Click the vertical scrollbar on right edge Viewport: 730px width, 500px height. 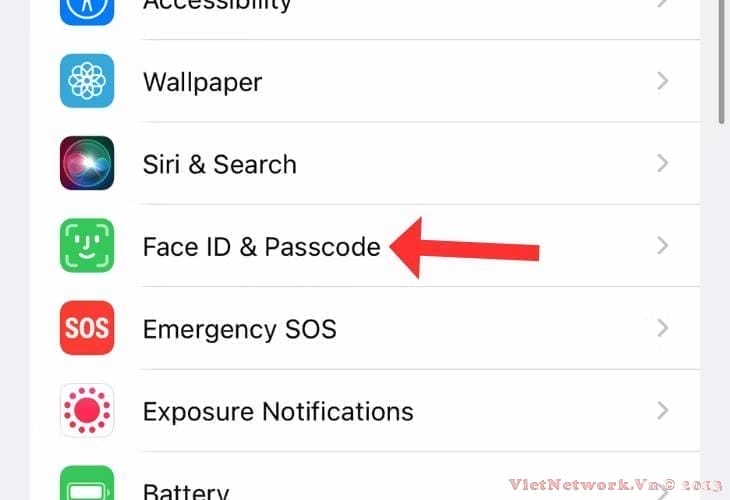tap(721, 60)
